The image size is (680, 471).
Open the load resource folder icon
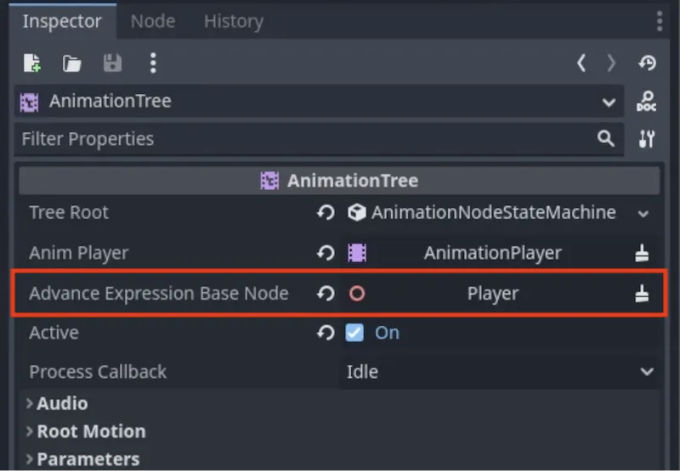[72, 63]
